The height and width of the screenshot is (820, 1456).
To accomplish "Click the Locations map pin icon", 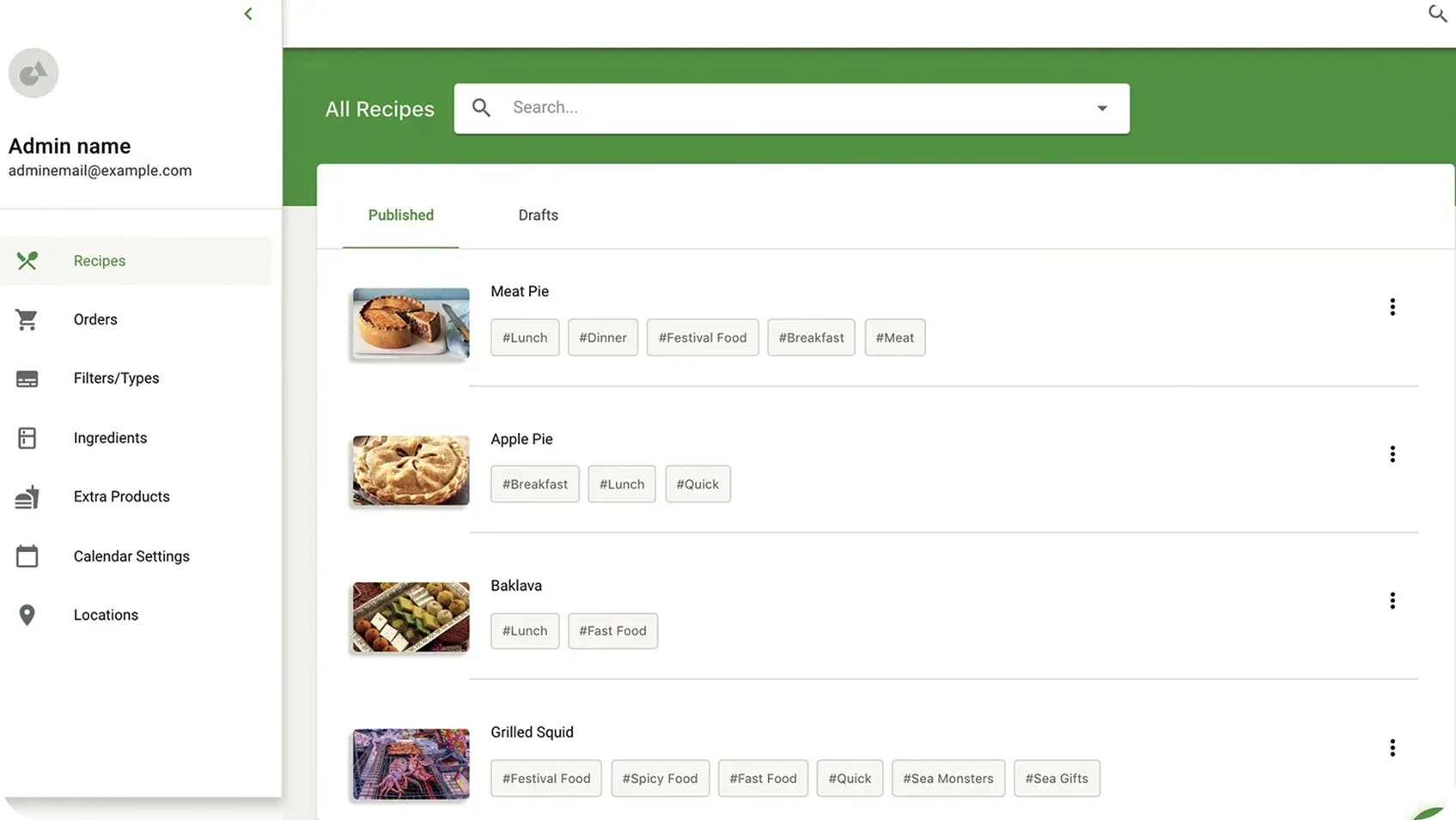I will click(x=27, y=615).
